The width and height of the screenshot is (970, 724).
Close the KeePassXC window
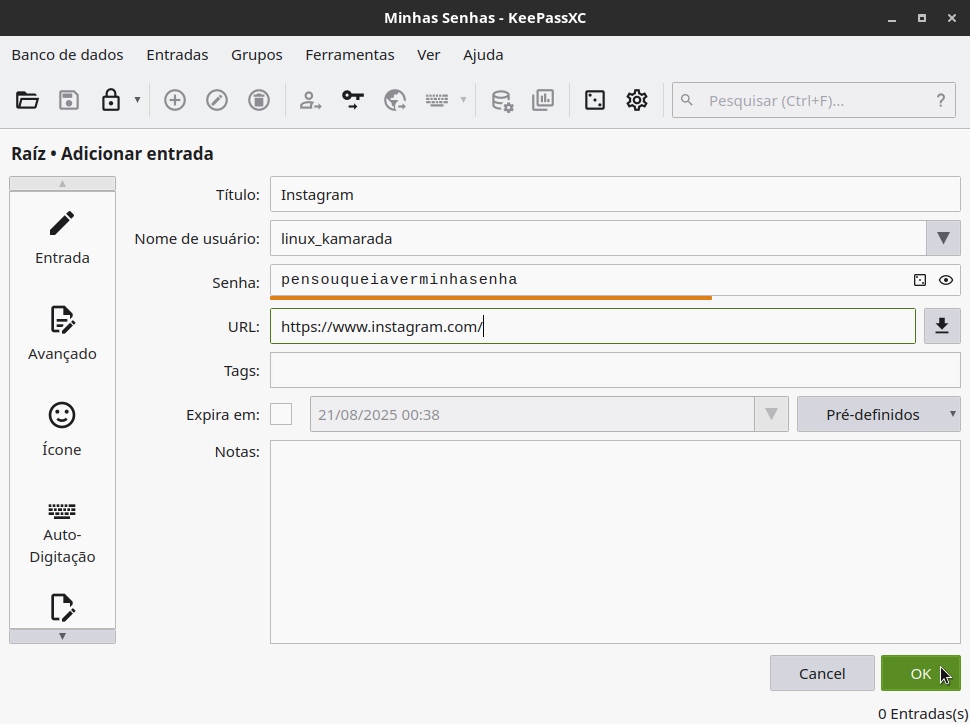pos(952,18)
